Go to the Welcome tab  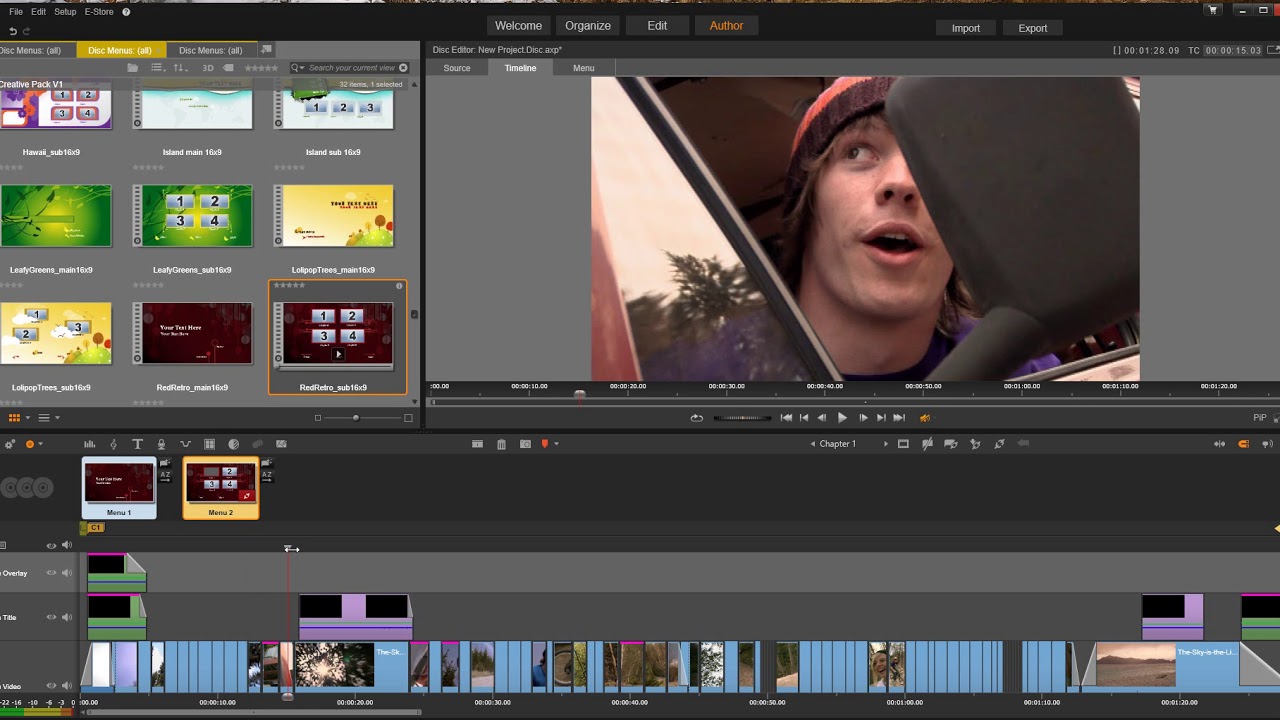coord(518,26)
